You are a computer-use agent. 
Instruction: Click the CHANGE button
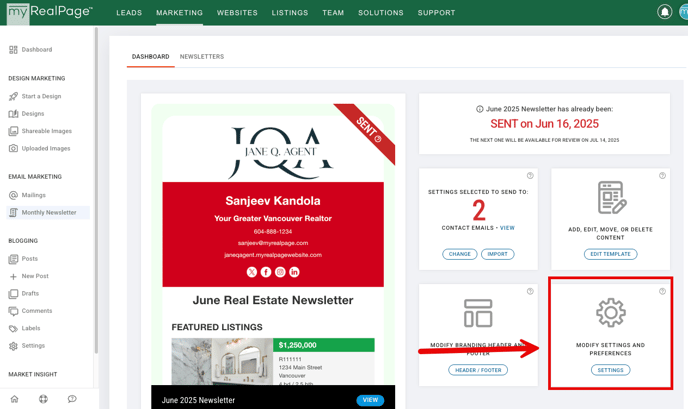459,254
